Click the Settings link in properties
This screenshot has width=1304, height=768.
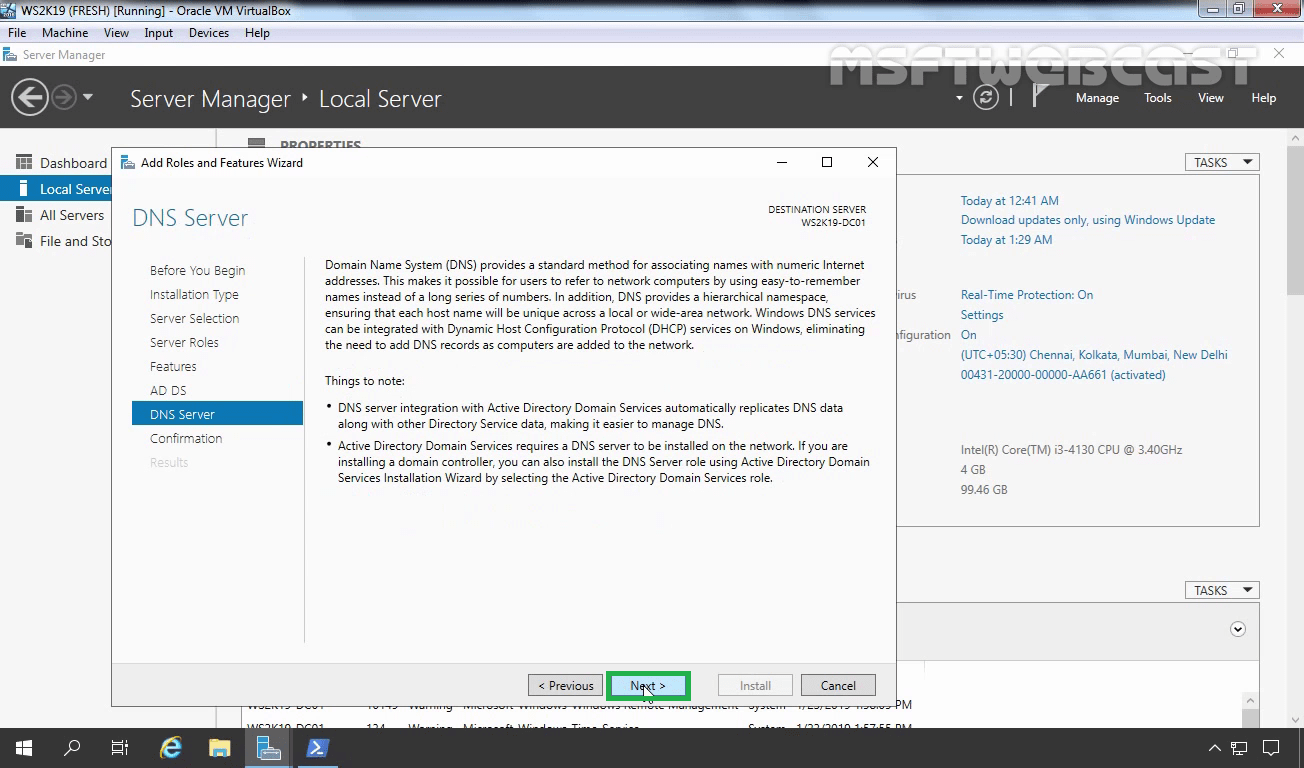coord(982,315)
